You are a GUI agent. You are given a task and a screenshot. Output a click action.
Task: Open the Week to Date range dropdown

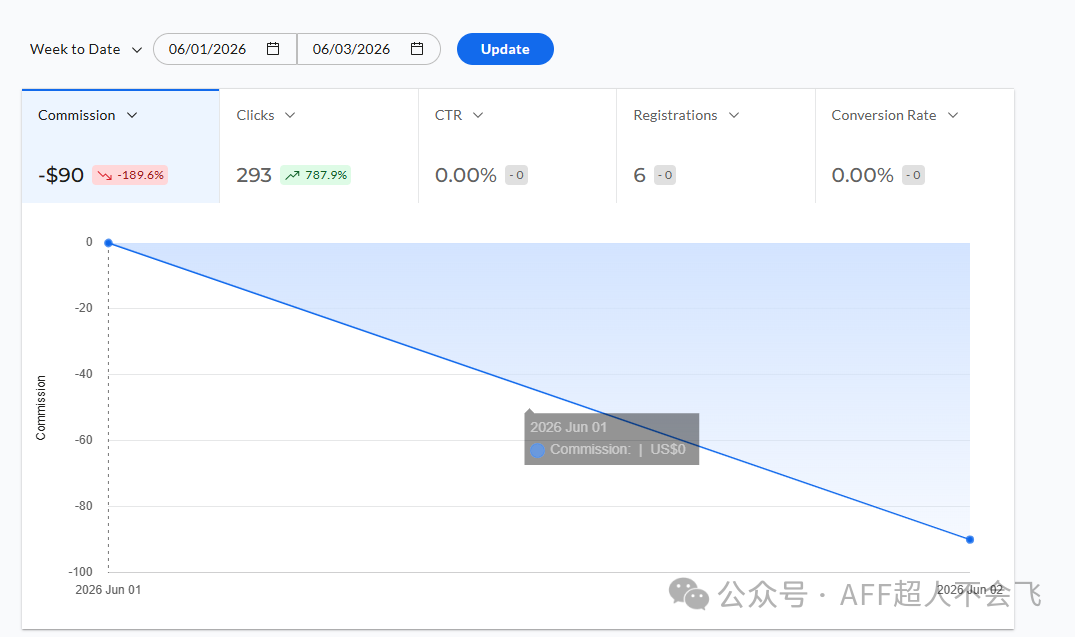click(86, 49)
